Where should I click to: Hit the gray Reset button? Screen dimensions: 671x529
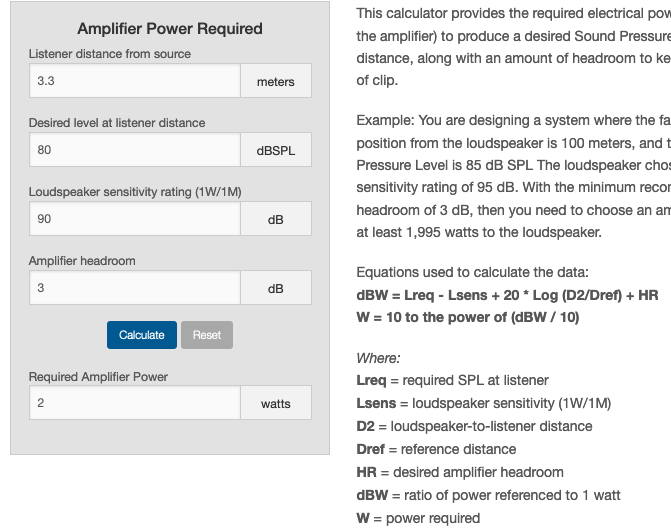207,335
